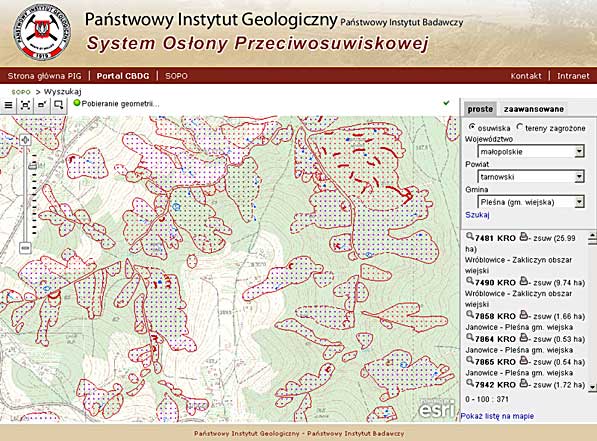
Task: Zoom to landslide 7858 KRO magnifier
Action: pyautogui.click(x=470, y=315)
